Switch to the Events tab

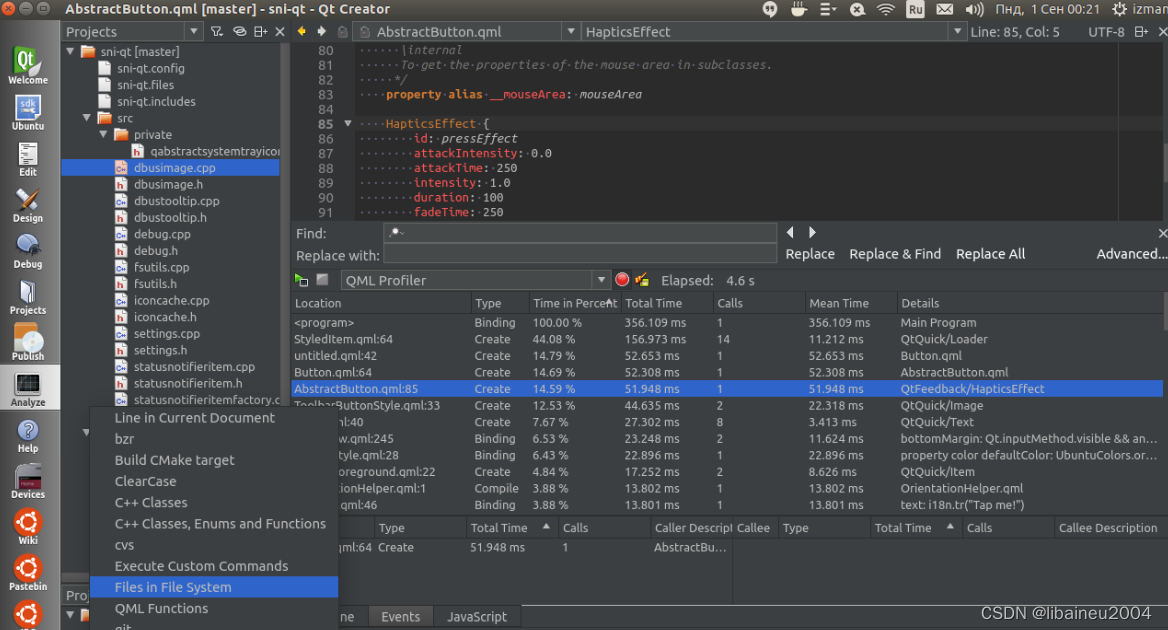coord(400,616)
